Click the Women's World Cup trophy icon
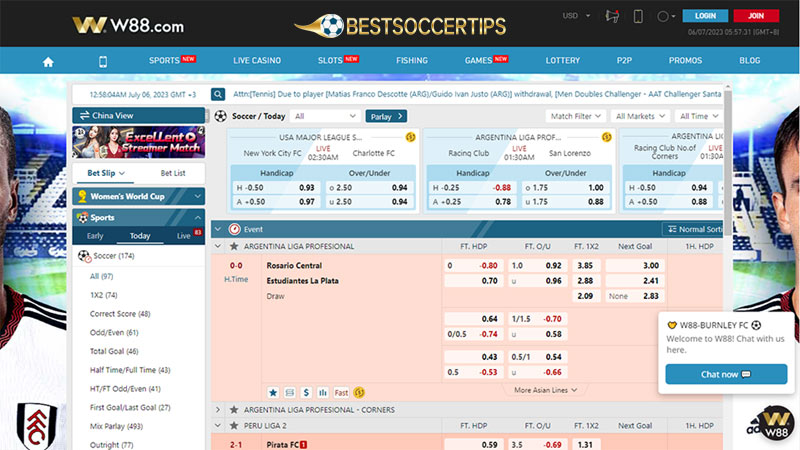Image resolution: width=800 pixels, height=450 pixels. tap(82, 196)
